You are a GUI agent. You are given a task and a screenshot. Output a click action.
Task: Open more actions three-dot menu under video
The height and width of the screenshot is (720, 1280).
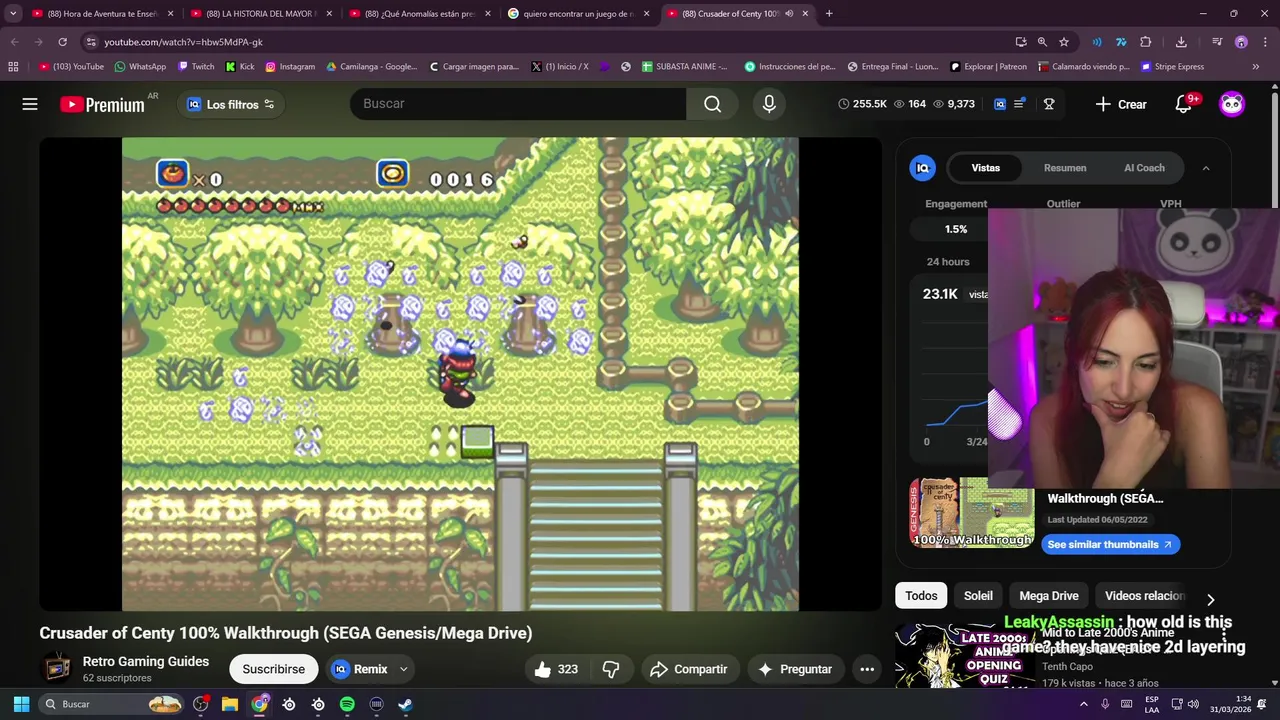point(868,669)
